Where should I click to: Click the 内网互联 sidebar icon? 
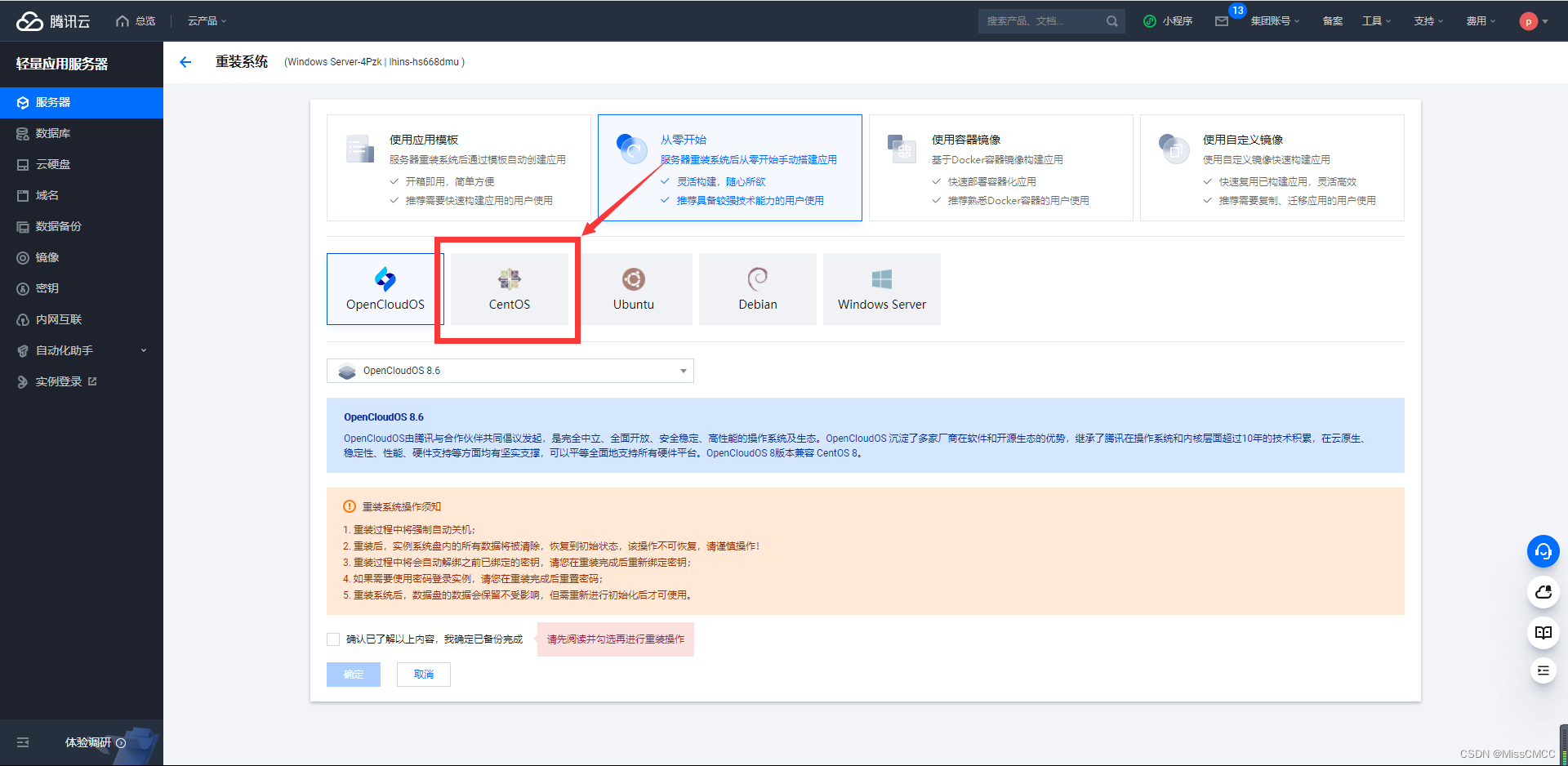click(x=23, y=320)
